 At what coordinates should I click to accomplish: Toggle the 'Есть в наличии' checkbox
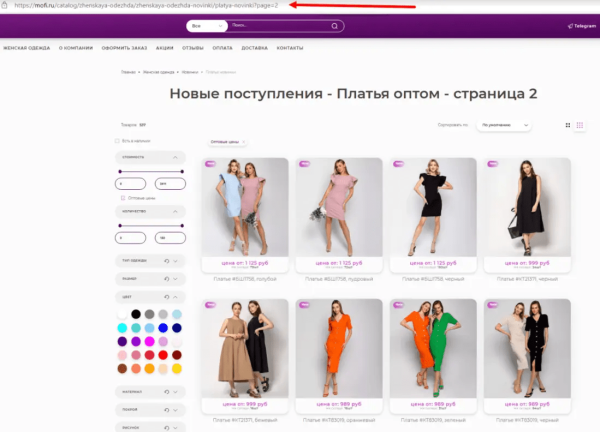[x=117, y=141]
